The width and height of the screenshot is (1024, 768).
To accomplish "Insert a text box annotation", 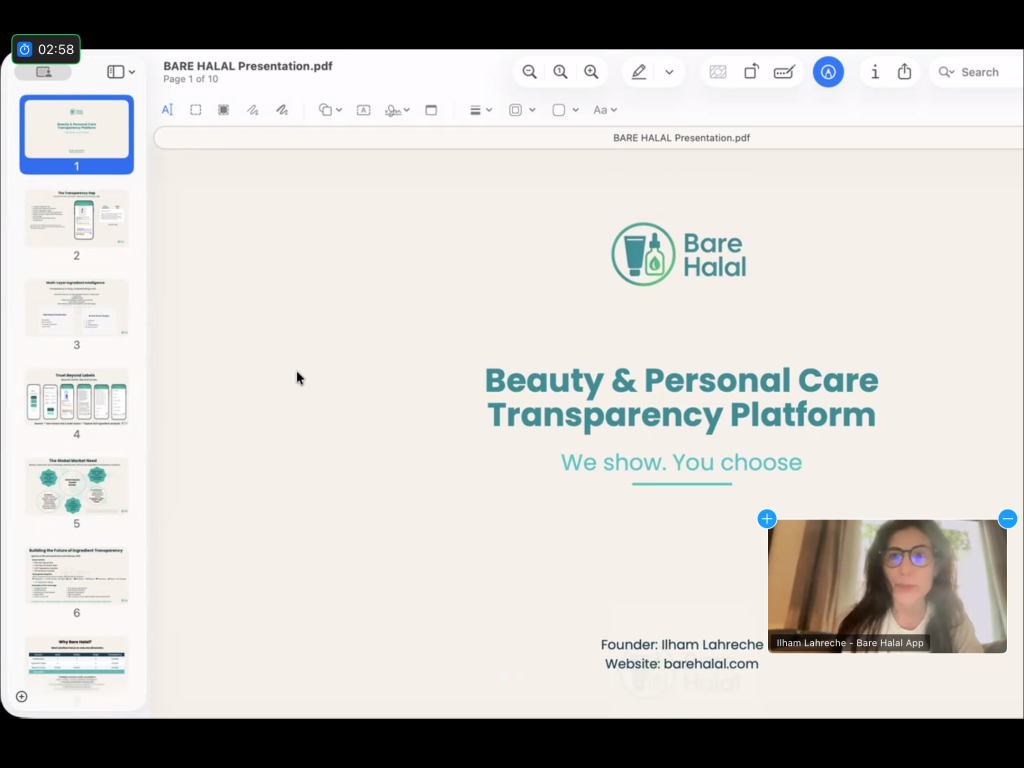I will click(x=364, y=110).
